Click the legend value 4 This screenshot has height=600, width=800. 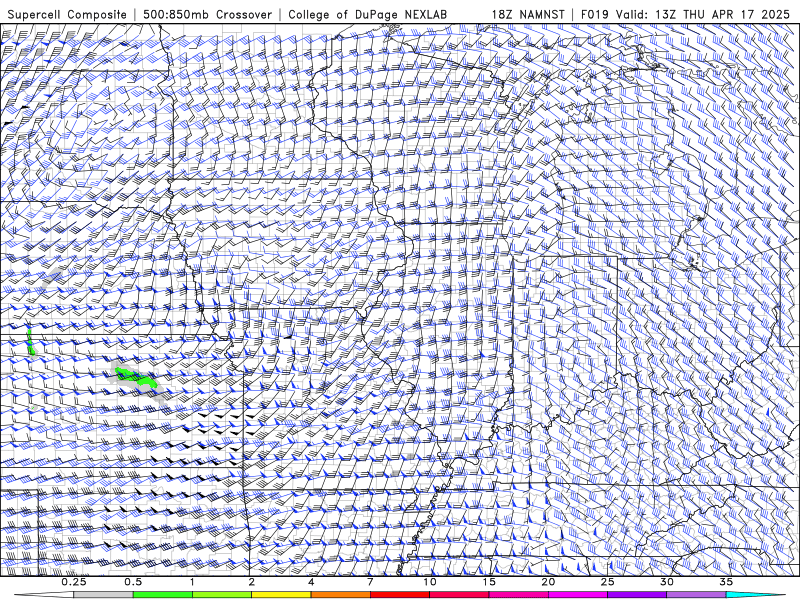[311, 582]
